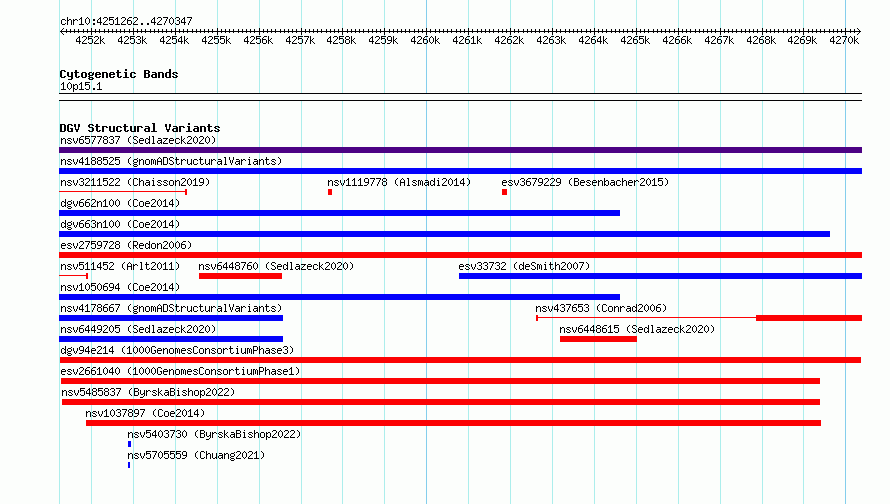Click the esv33732 (deSmith2007) blue bar

660,276
